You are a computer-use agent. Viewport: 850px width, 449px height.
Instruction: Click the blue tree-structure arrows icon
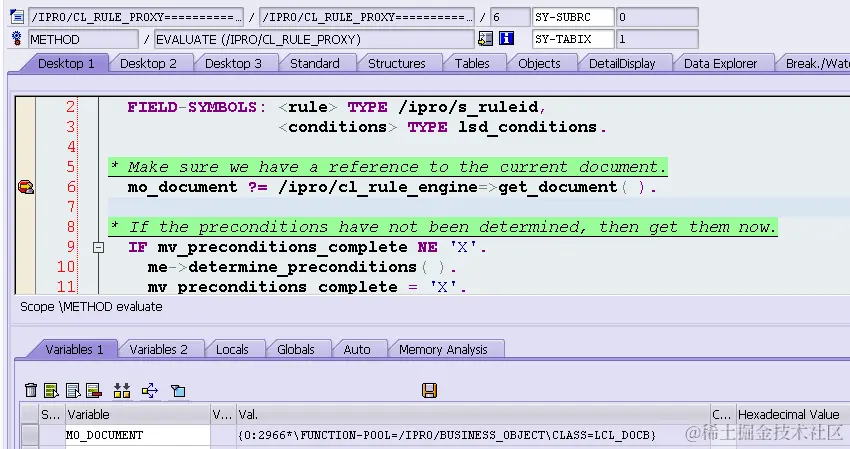150,390
